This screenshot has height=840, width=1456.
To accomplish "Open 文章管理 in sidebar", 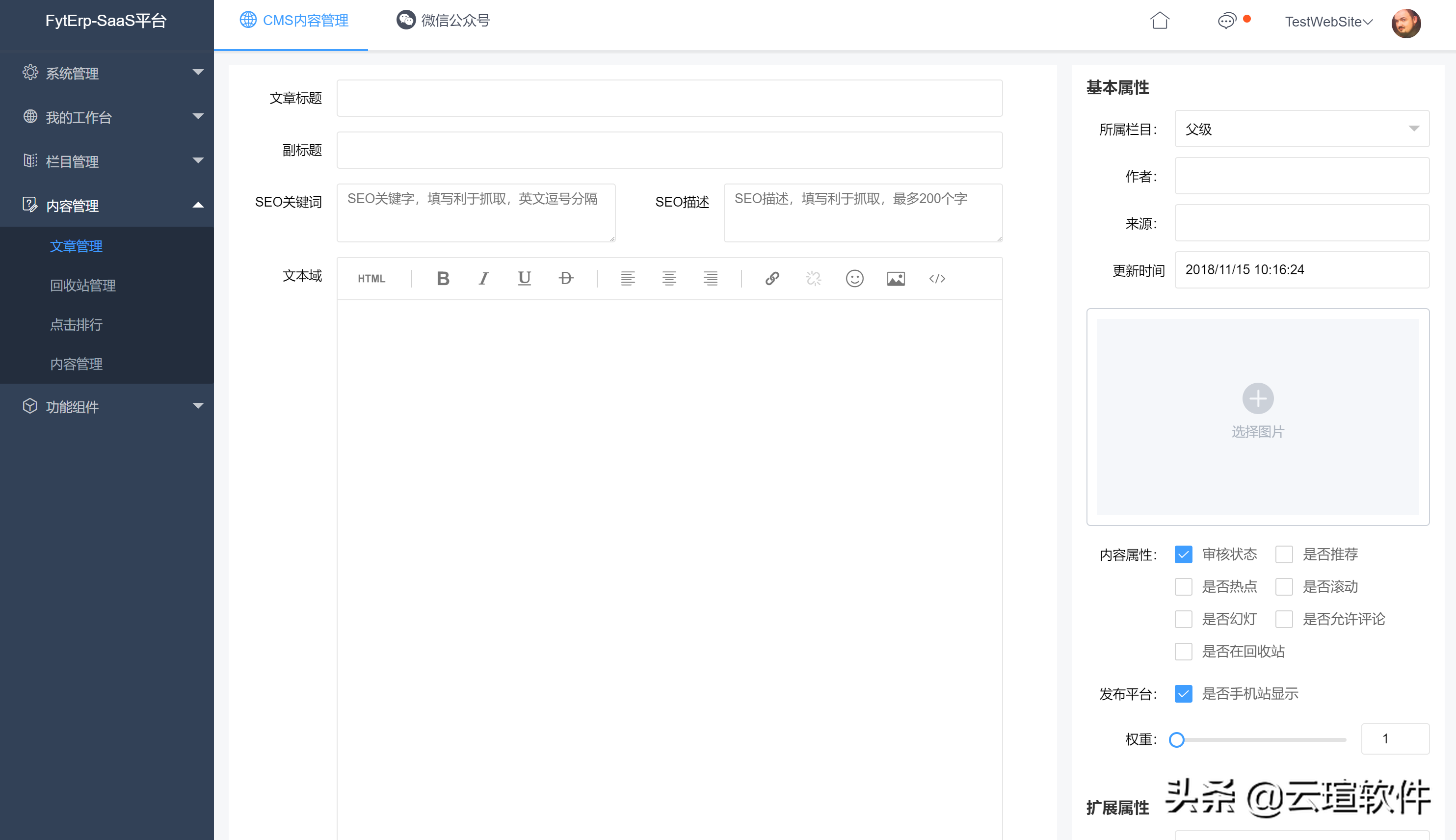I will pyautogui.click(x=76, y=246).
